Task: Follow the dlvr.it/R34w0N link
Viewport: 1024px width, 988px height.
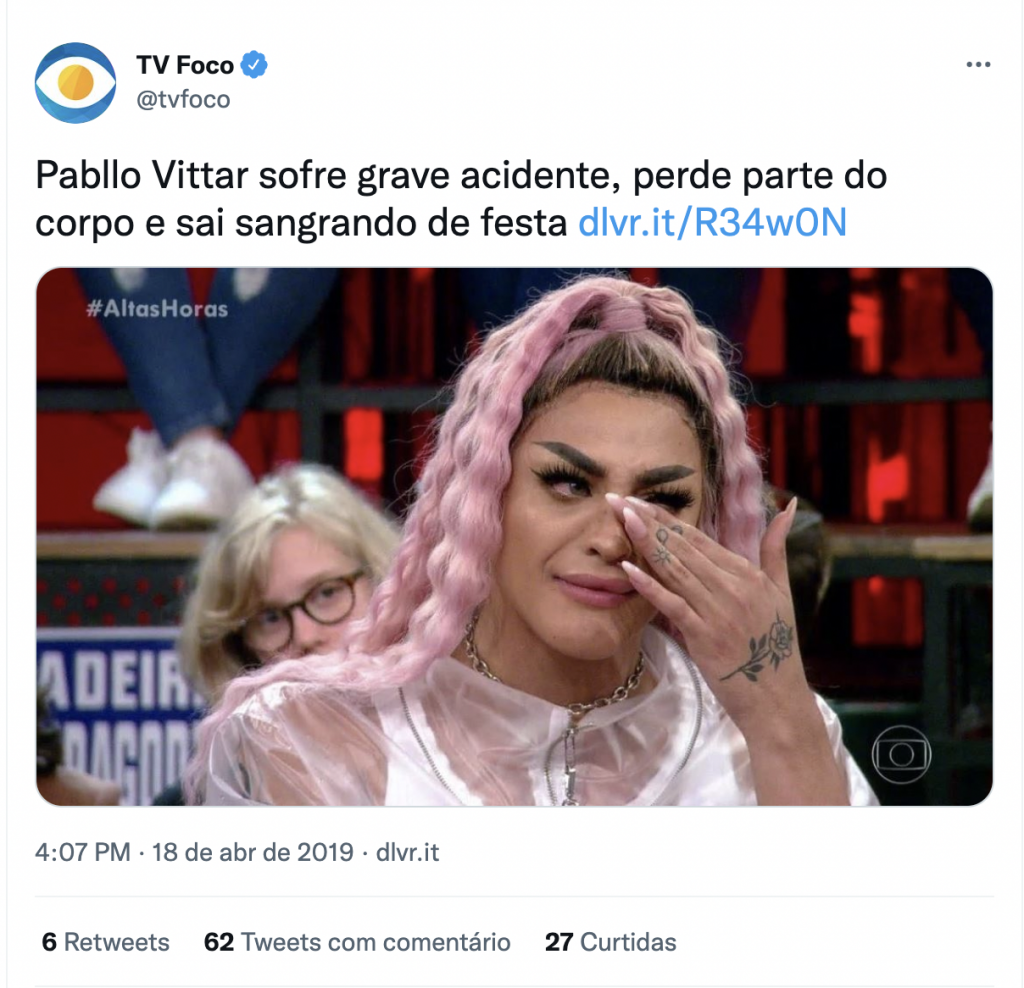Action: (x=712, y=222)
